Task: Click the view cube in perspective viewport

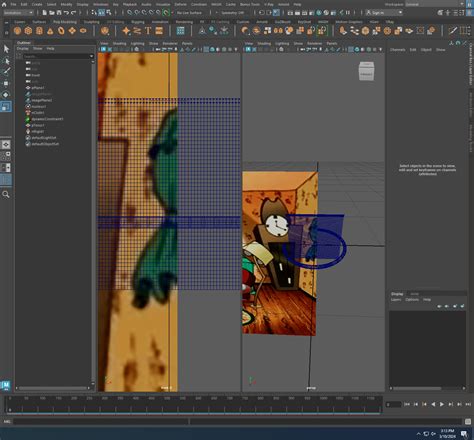Action: pyautogui.click(x=366, y=71)
